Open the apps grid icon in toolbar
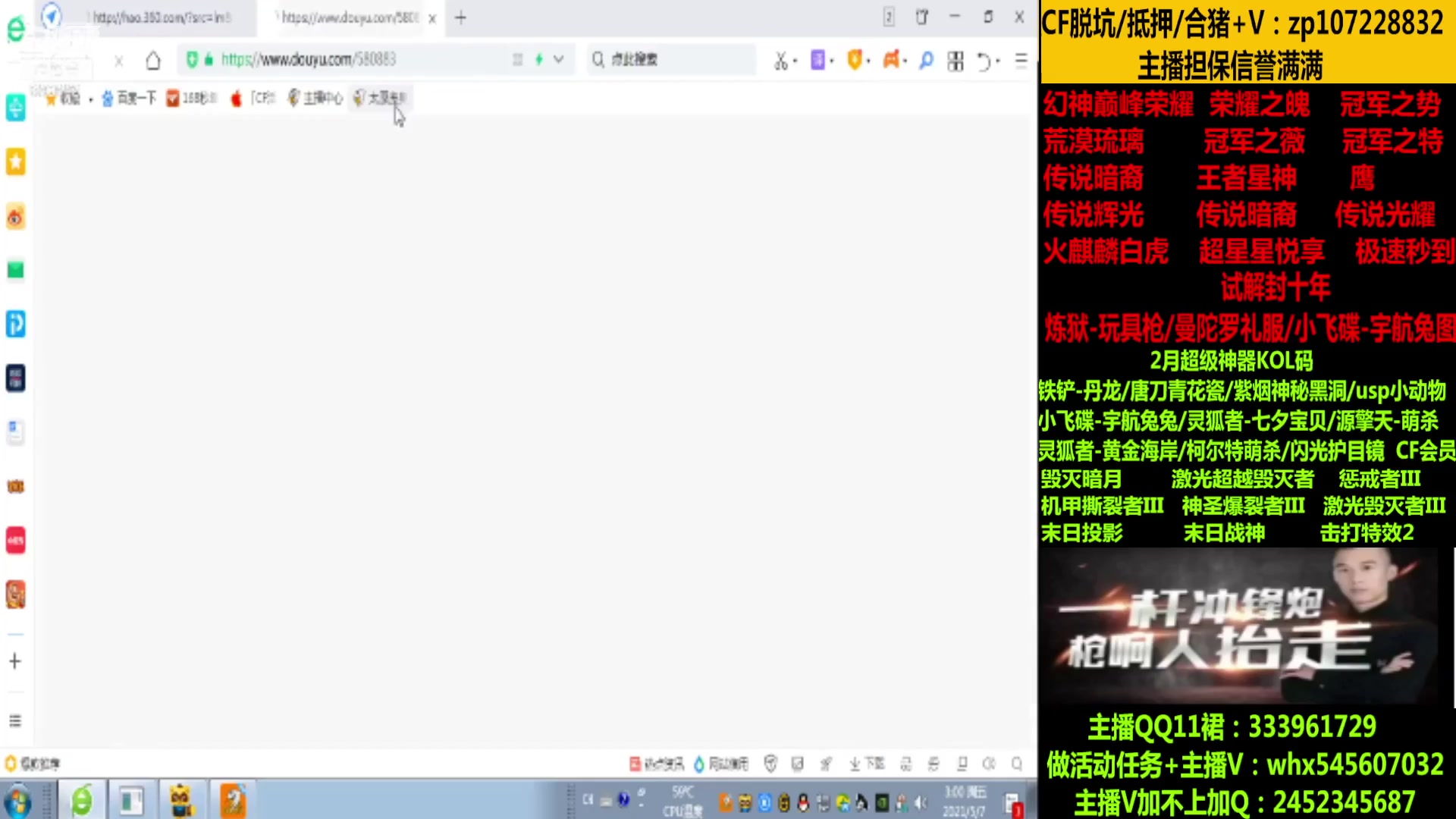Viewport: 1456px width, 819px height. coord(955,61)
